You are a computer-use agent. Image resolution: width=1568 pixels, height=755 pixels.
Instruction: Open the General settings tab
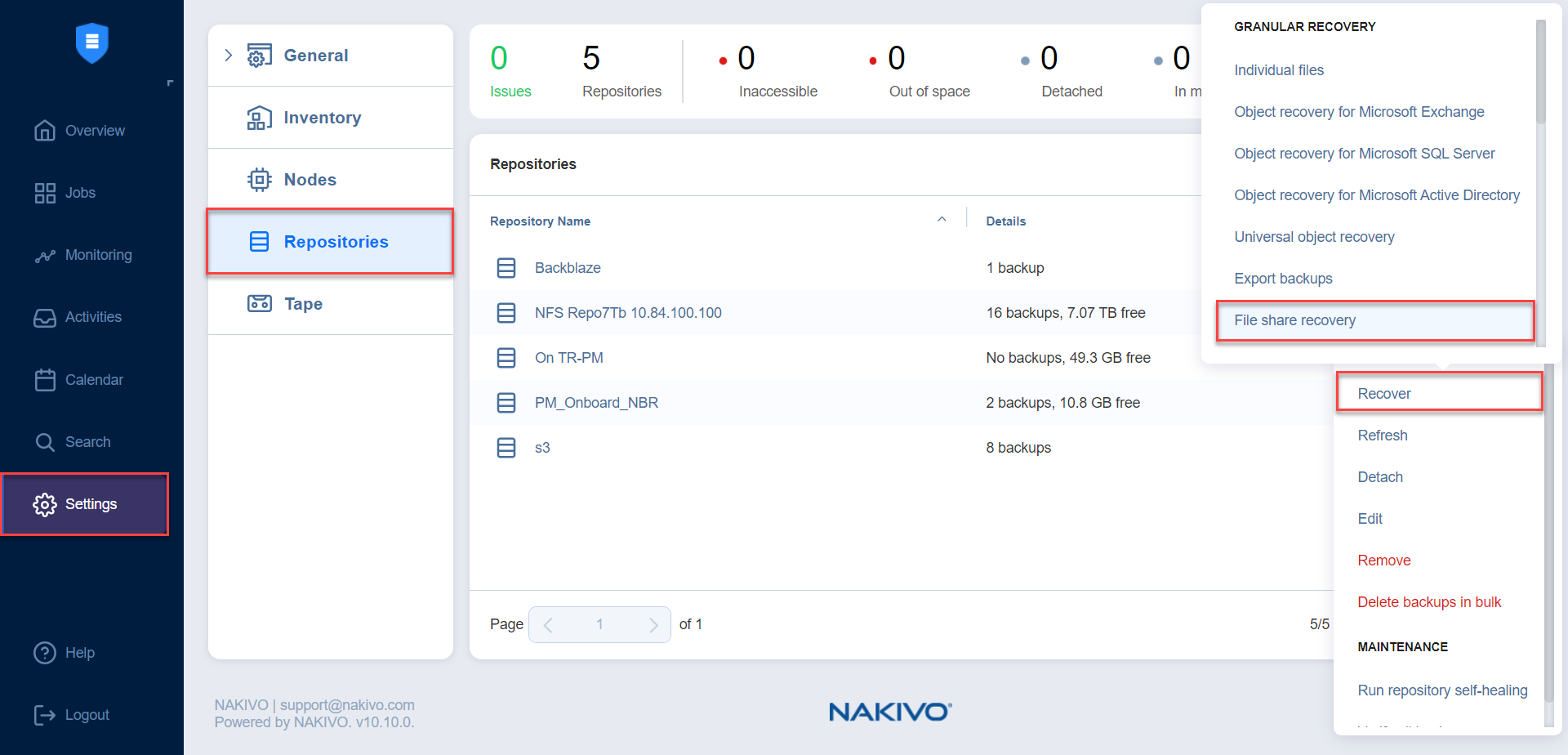[x=331, y=56]
